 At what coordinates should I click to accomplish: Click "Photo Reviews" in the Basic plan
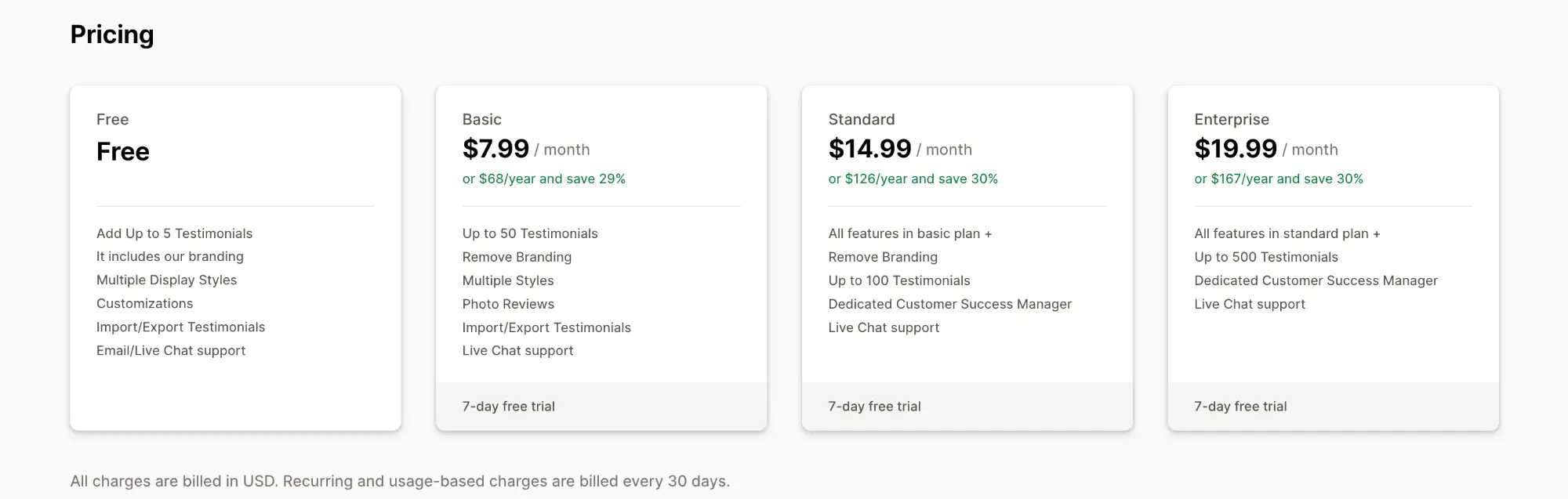(508, 304)
